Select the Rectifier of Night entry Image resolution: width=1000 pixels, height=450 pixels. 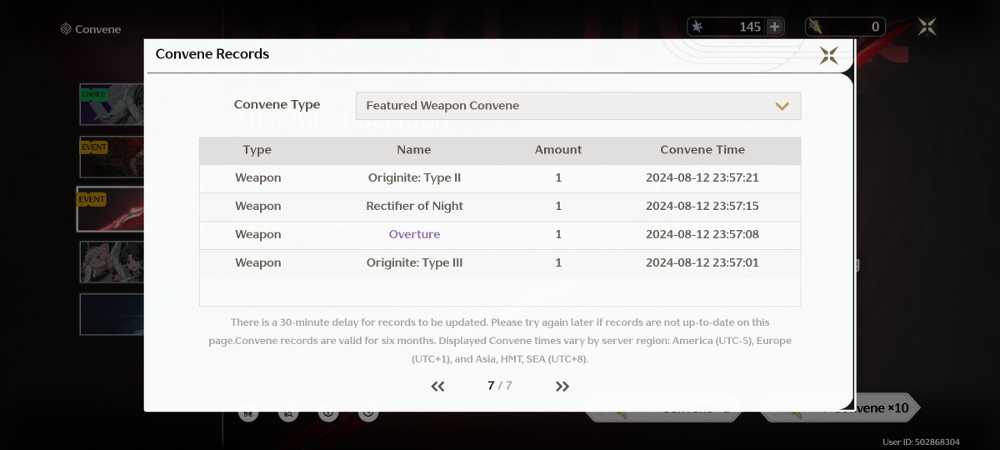pyautogui.click(x=415, y=207)
